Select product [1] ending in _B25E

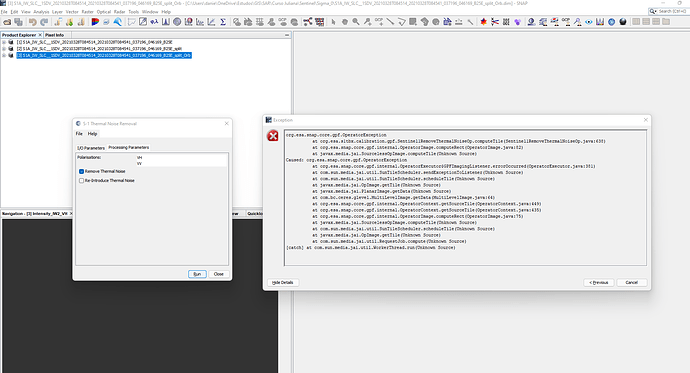(x=94, y=42)
